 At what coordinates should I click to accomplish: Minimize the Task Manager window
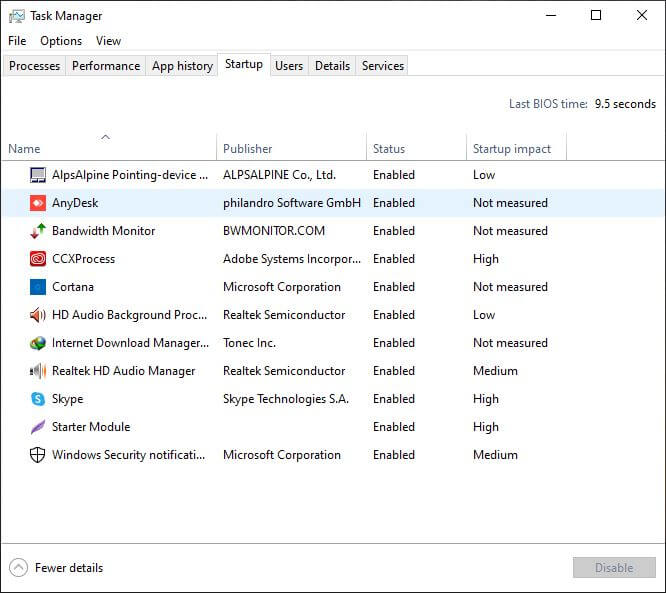click(551, 16)
